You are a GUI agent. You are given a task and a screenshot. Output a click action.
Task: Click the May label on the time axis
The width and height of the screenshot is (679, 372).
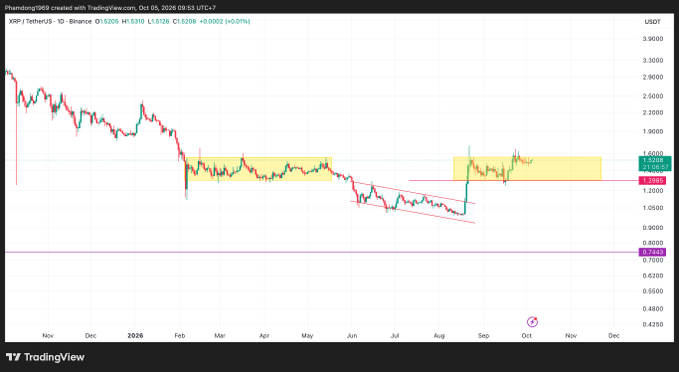coord(307,336)
